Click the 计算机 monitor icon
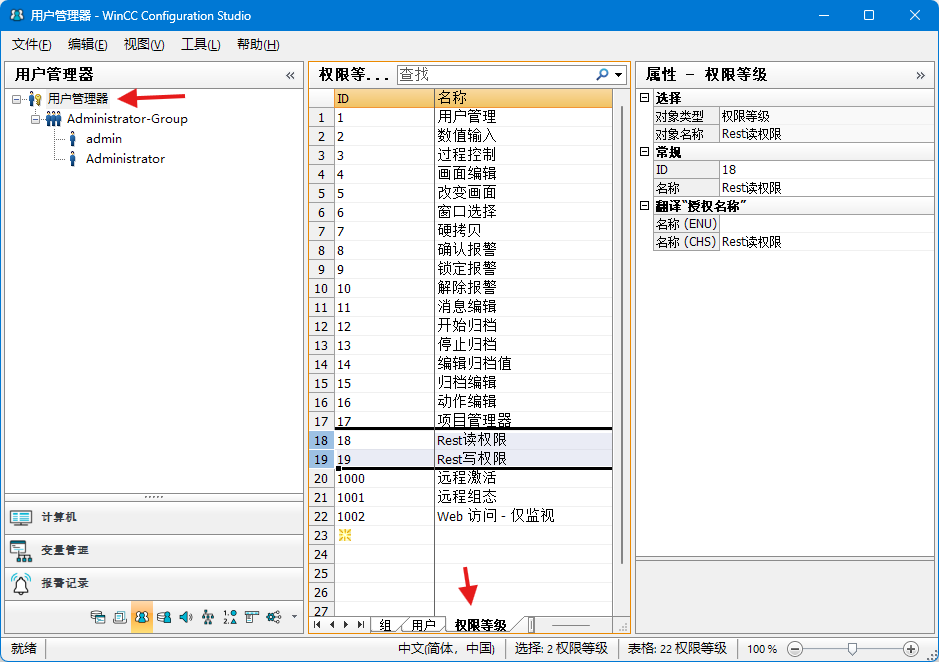The width and height of the screenshot is (939, 662). tap(21, 518)
